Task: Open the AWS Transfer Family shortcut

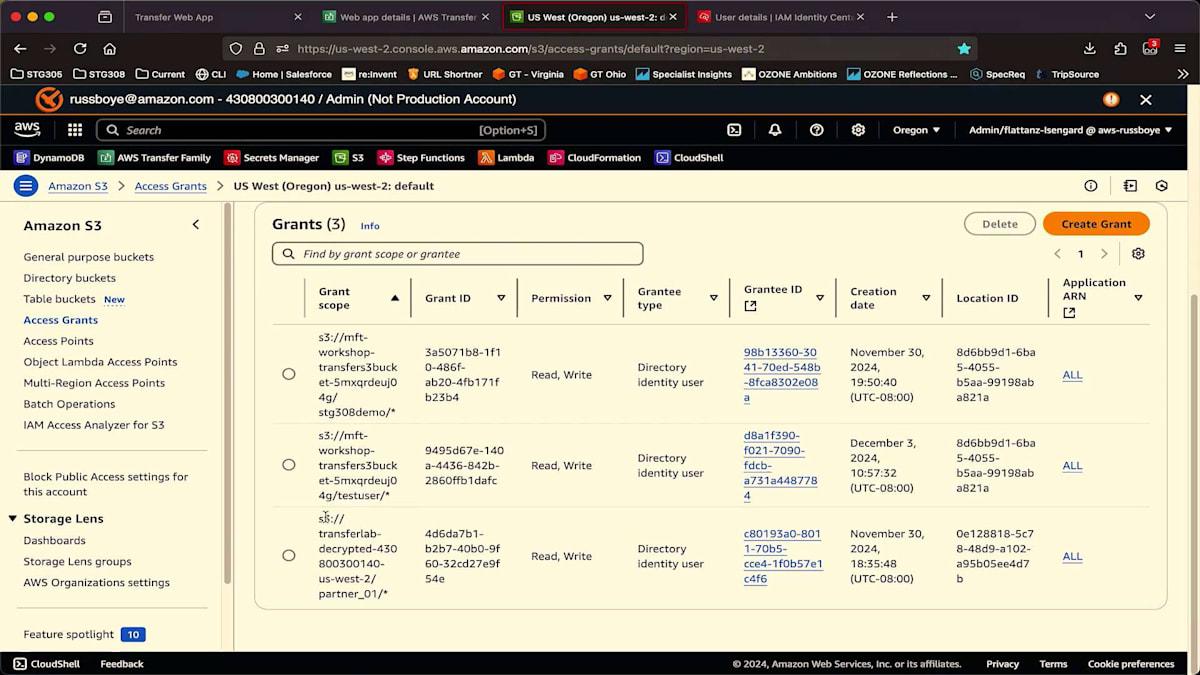Action: point(155,157)
